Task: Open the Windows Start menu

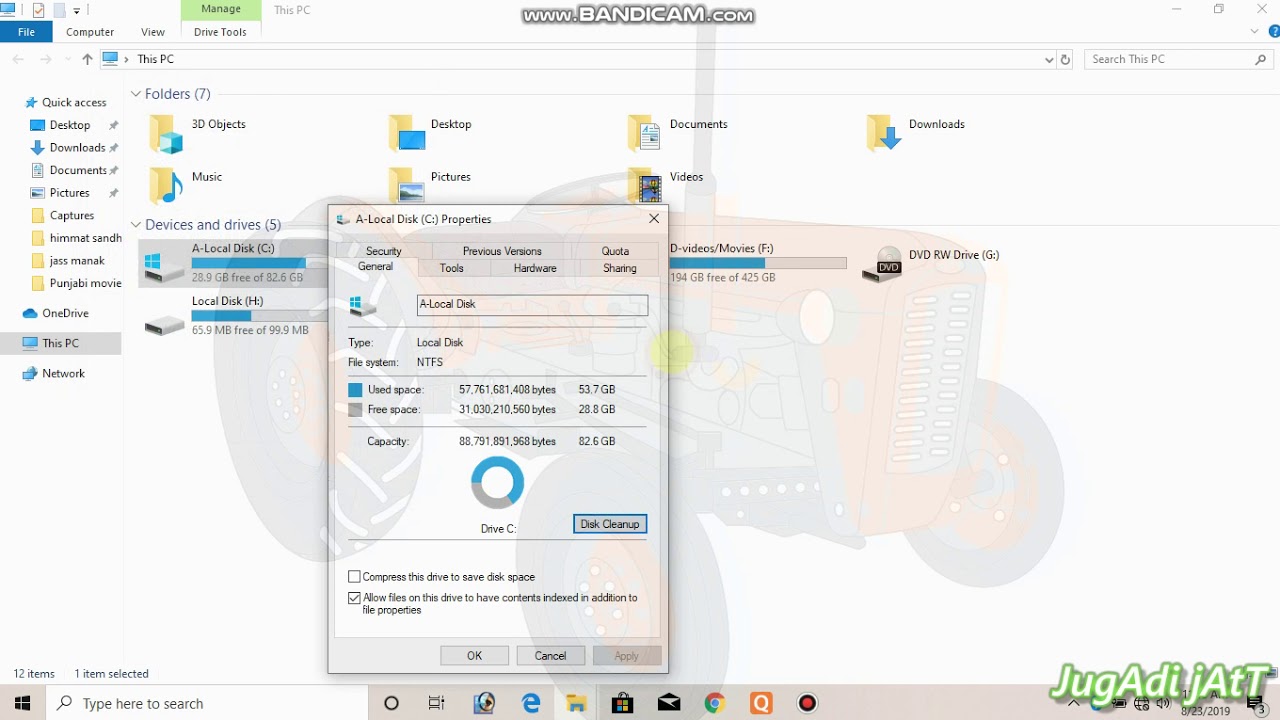Action: click(23, 703)
